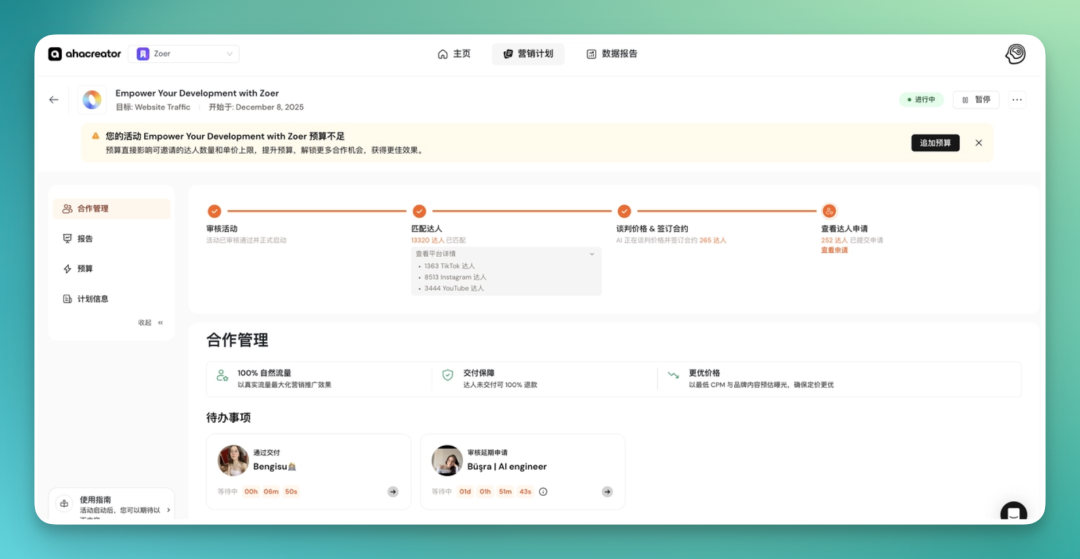Click the 追加预算 button
The height and width of the screenshot is (559, 1080).
click(935, 143)
